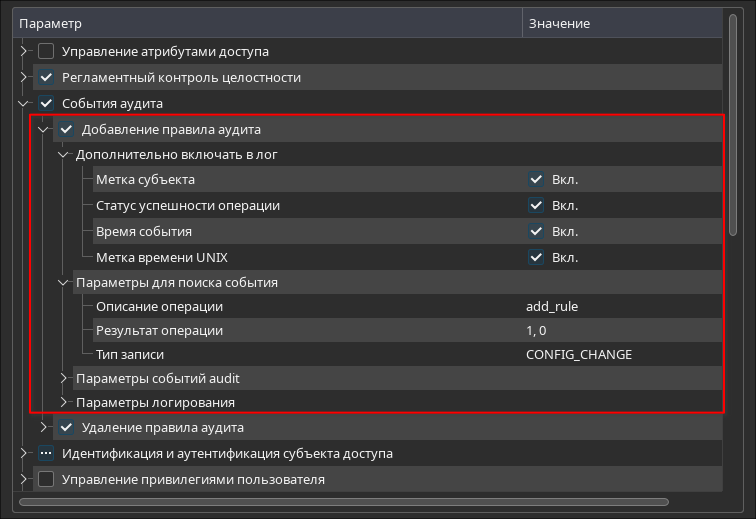This screenshot has width=756, height=519.
Task: Expand Параметры событий audit node
Action: (x=63, y=378)
